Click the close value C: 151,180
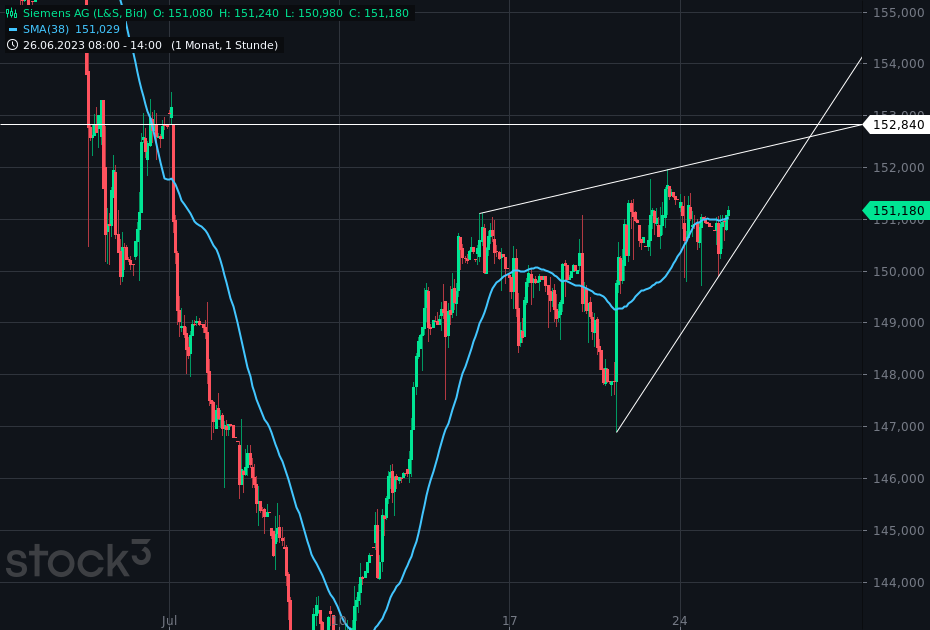930x630 pixels. (x=379, y=13)
